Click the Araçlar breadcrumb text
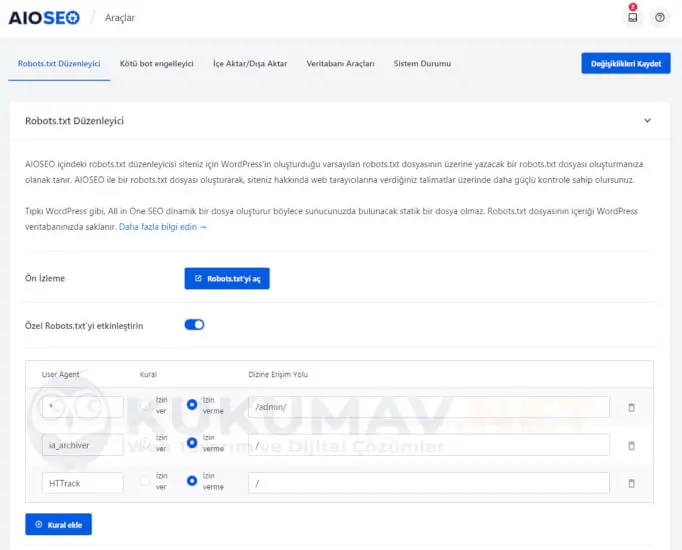The width and height of the screenshot is (682, 550). coord(120,18)
